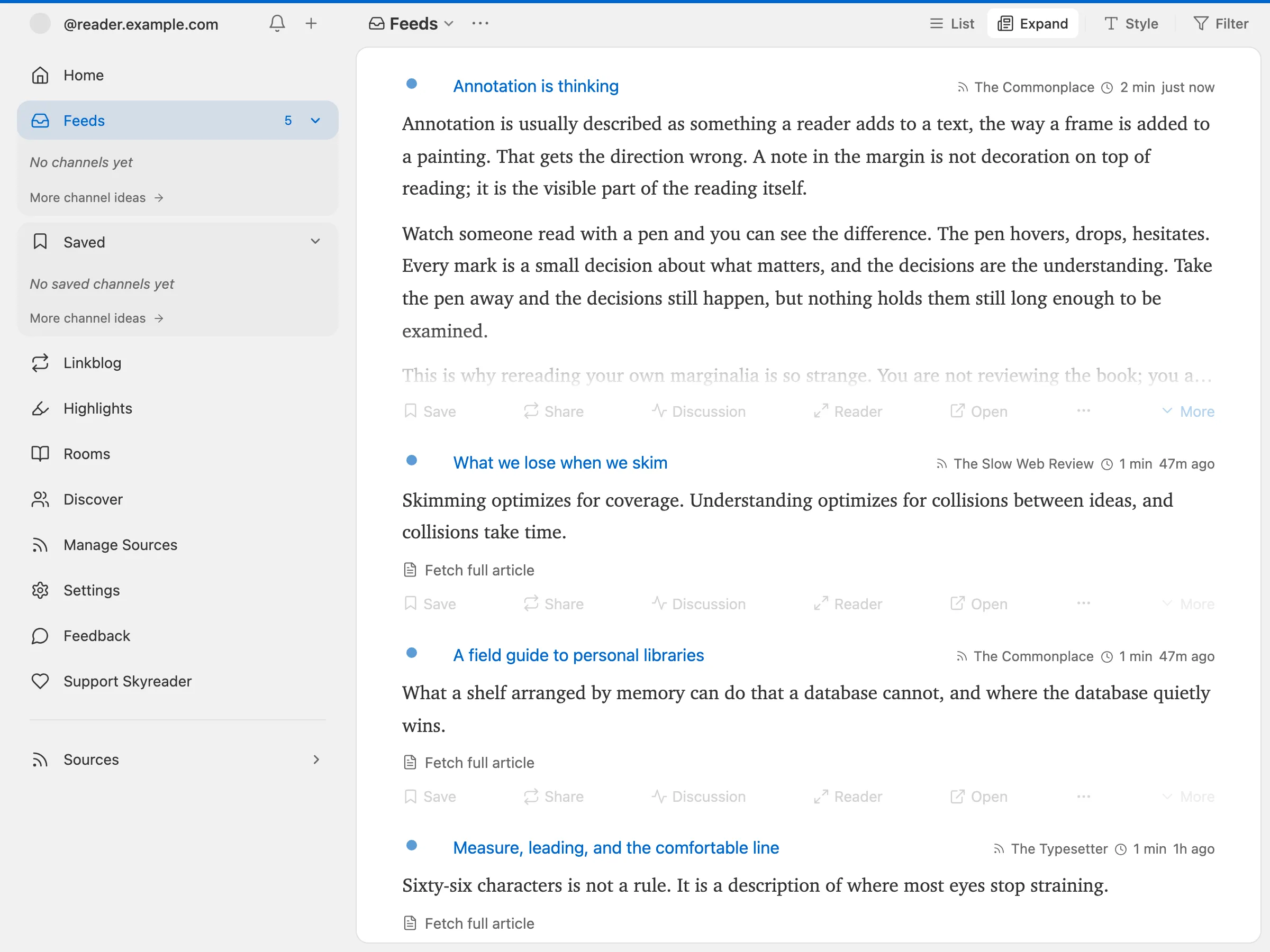Screen dimensions: 1270x952
Task: Open What we lose when we skim externally
Action: tap(978, 603)
